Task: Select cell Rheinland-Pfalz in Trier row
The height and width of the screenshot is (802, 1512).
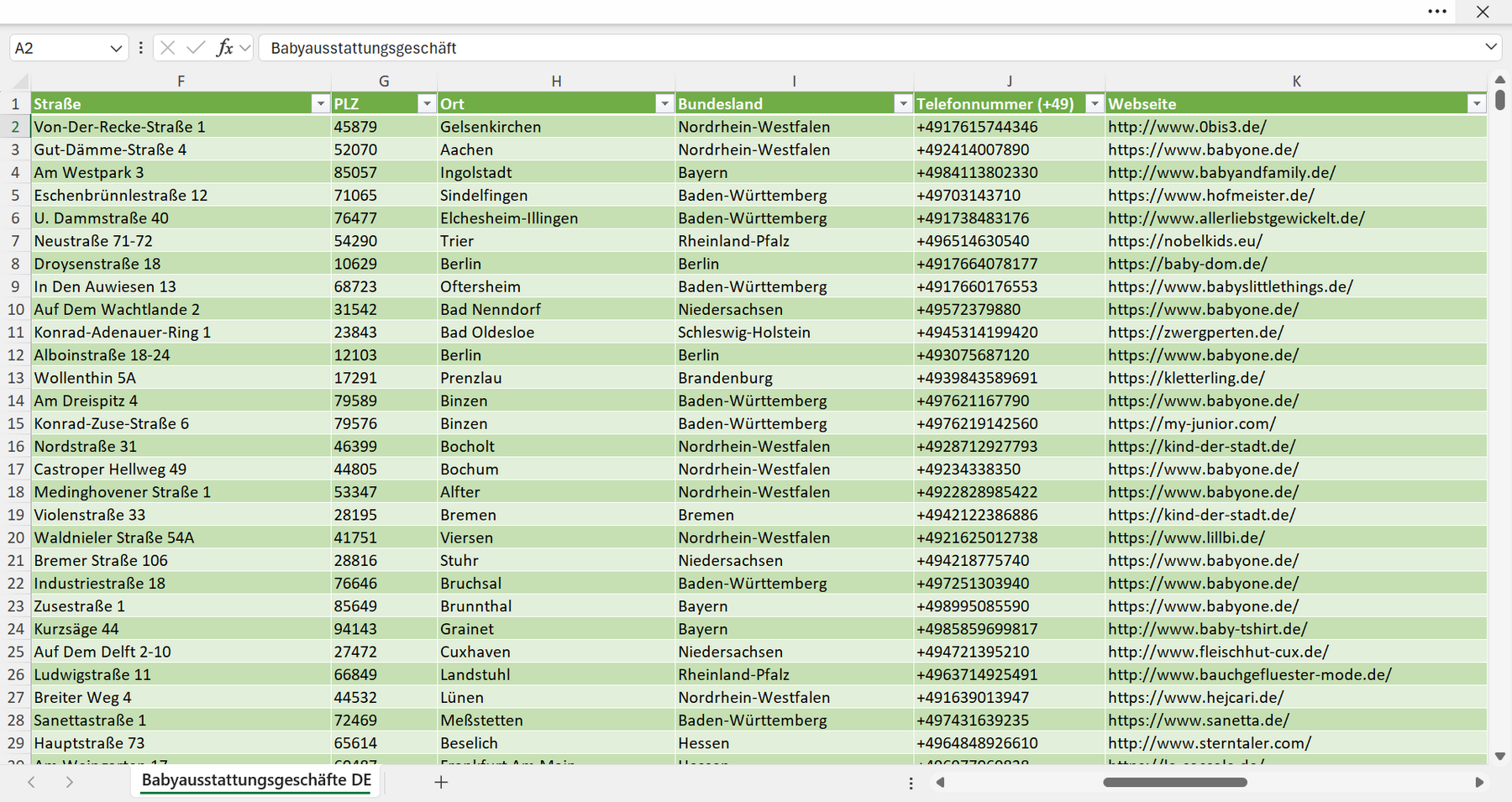Action: (x=795, y=241)
